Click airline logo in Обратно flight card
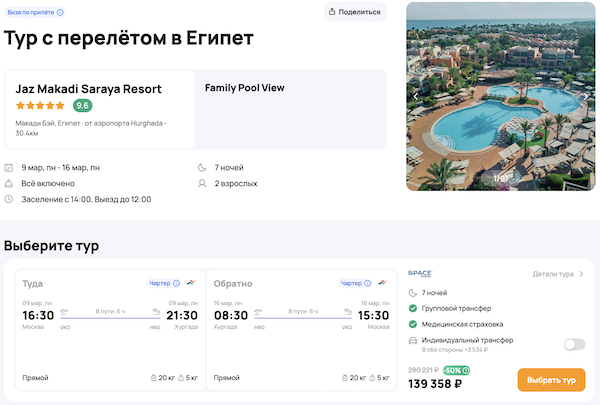The width and height of the screenshot is (600, 405). tap(382, 283)
